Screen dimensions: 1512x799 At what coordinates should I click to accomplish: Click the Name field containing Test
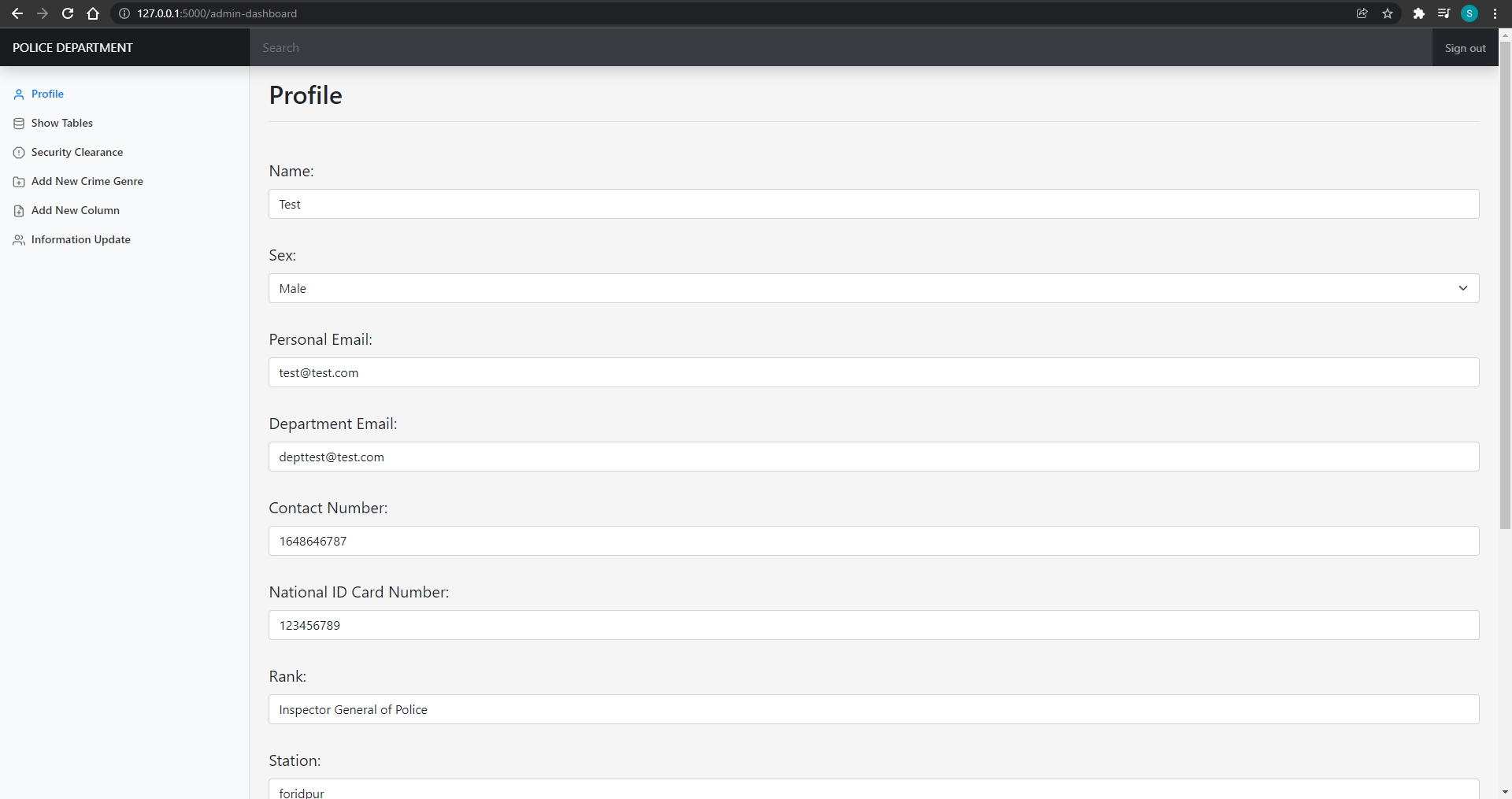click(x=874, y=204)
